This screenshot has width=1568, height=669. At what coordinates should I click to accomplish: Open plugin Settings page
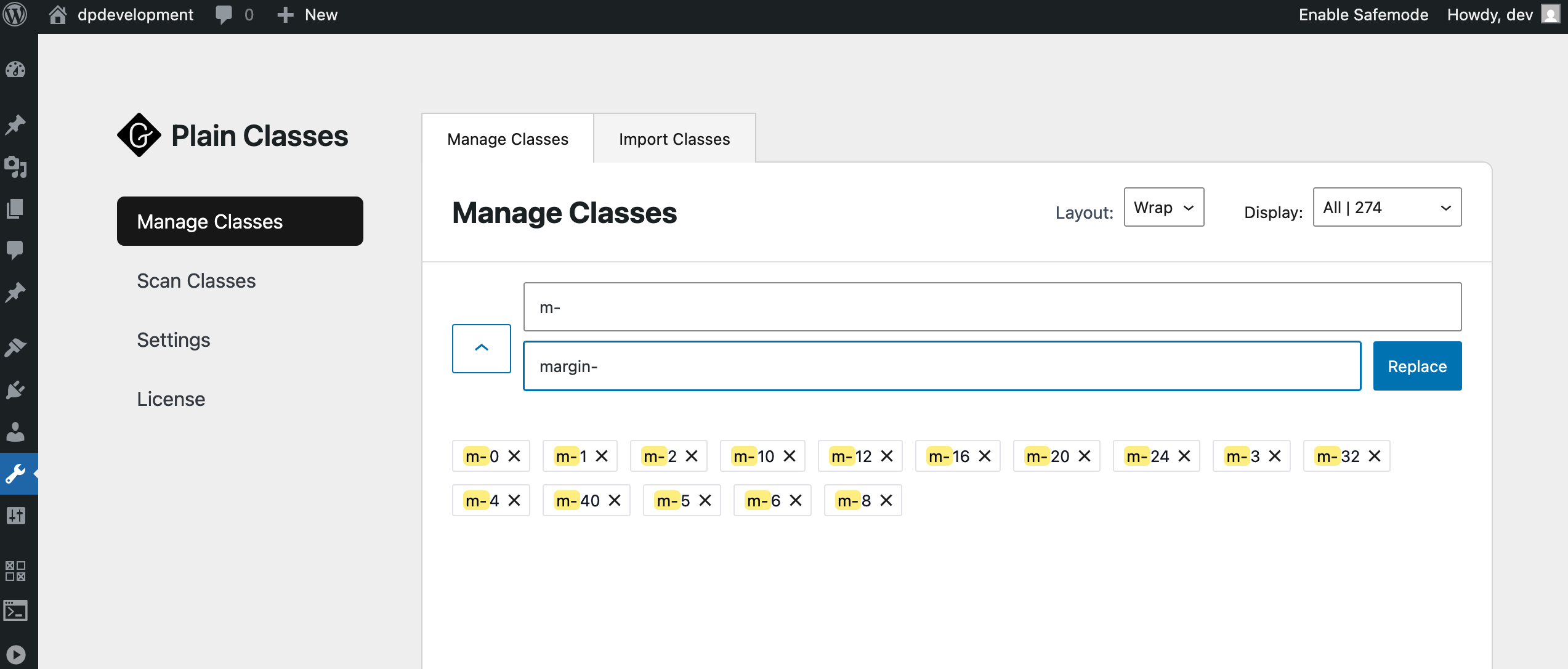click(174, 339)
